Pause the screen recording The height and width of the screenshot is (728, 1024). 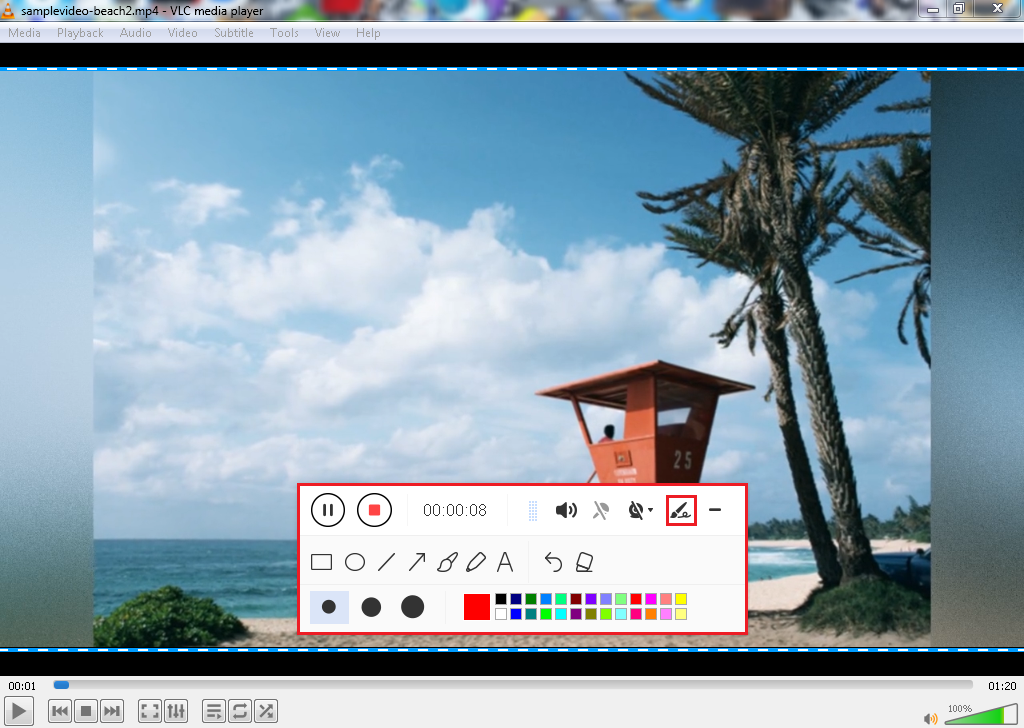click(328, 510)
